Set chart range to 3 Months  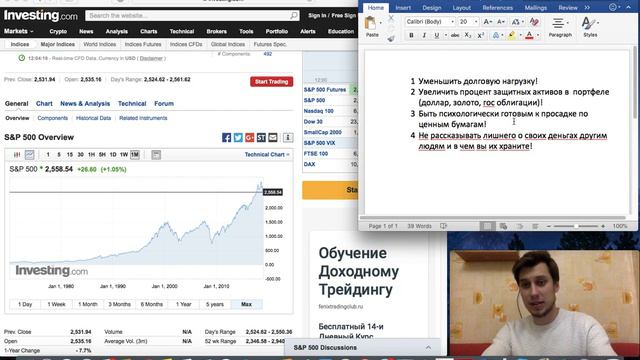click(x=120, y=304)
